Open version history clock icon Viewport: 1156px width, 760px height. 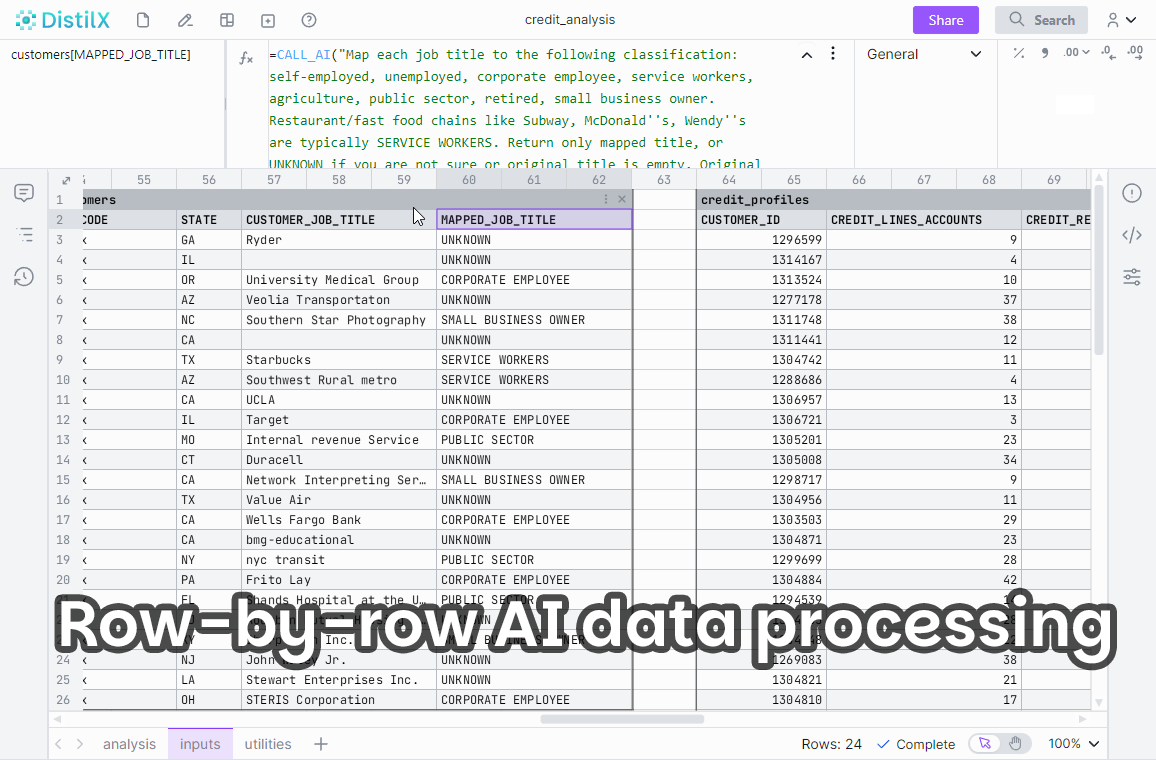[24, 277]
